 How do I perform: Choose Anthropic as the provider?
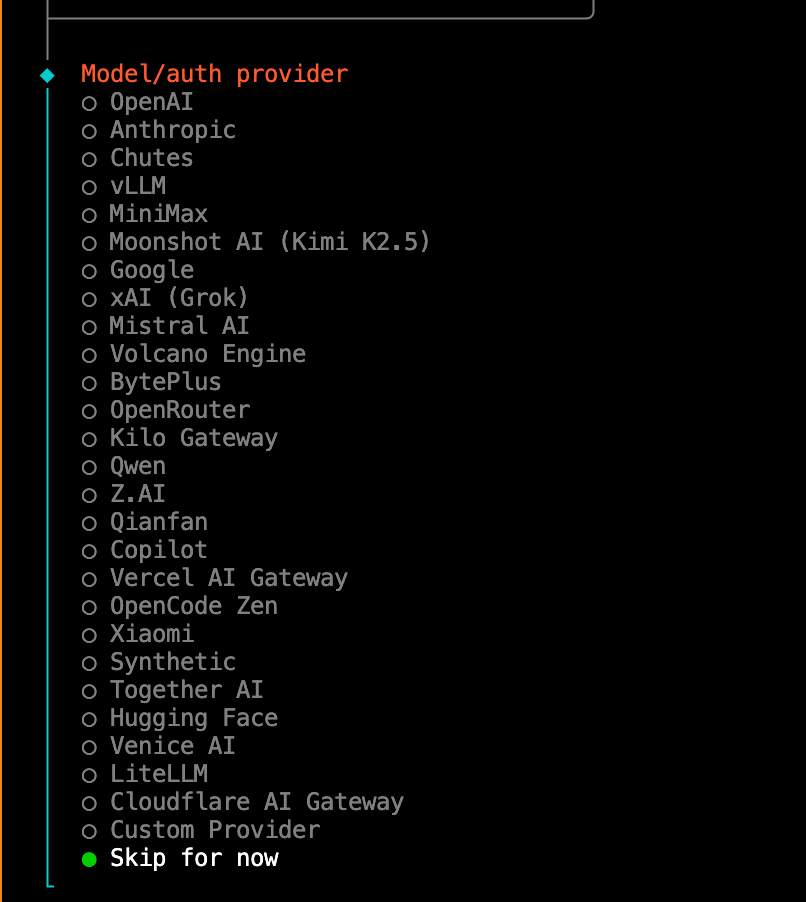coord(172,130)
